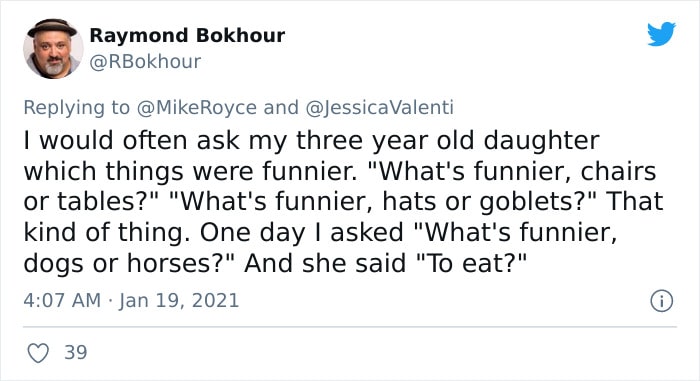The height and width of the screenshot is (381, 700).
Task: Click the '4:07 AM' time portion
Action: point(62,300)
